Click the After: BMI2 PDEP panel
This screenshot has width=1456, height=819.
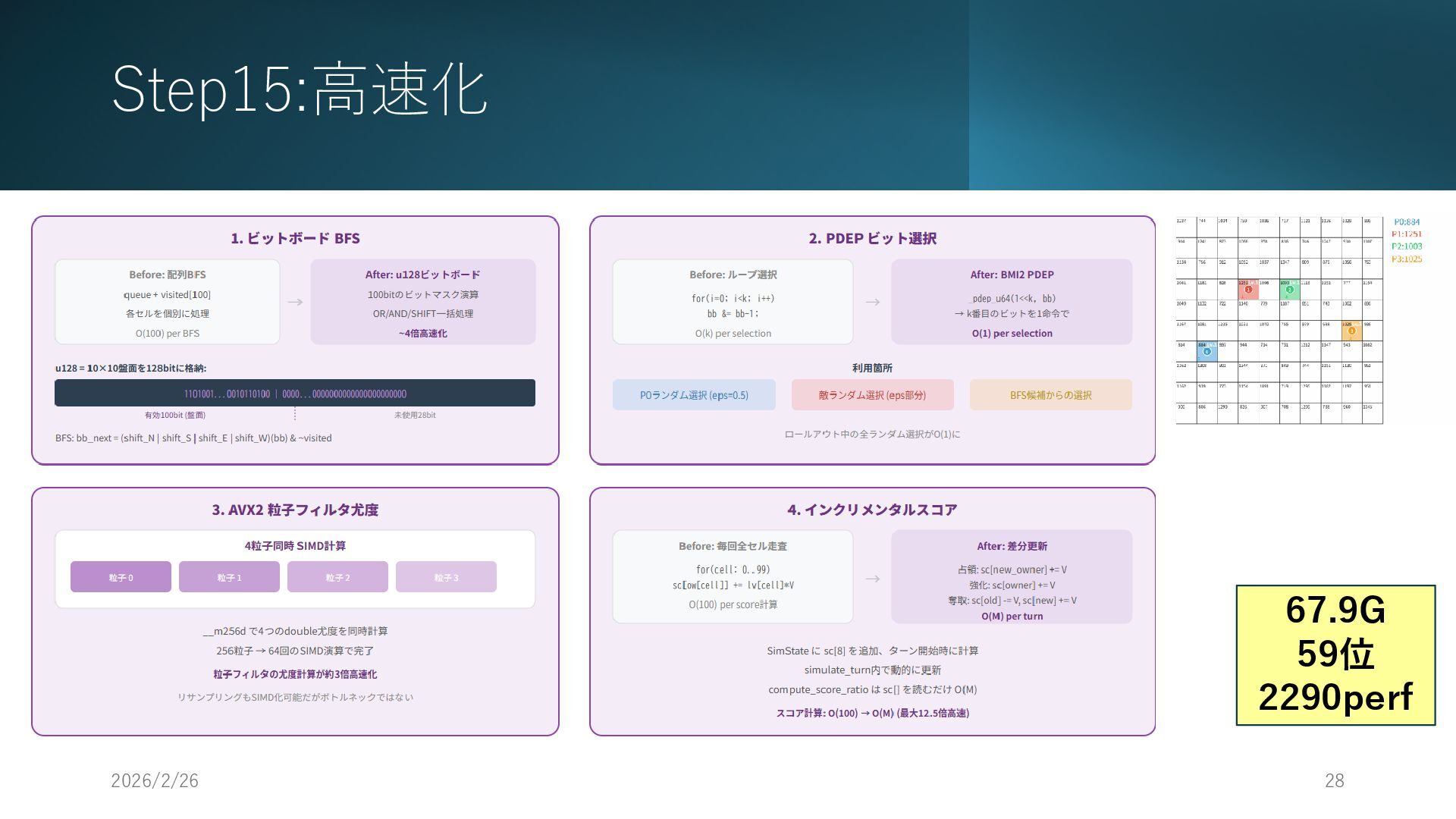pos(1012,302)
